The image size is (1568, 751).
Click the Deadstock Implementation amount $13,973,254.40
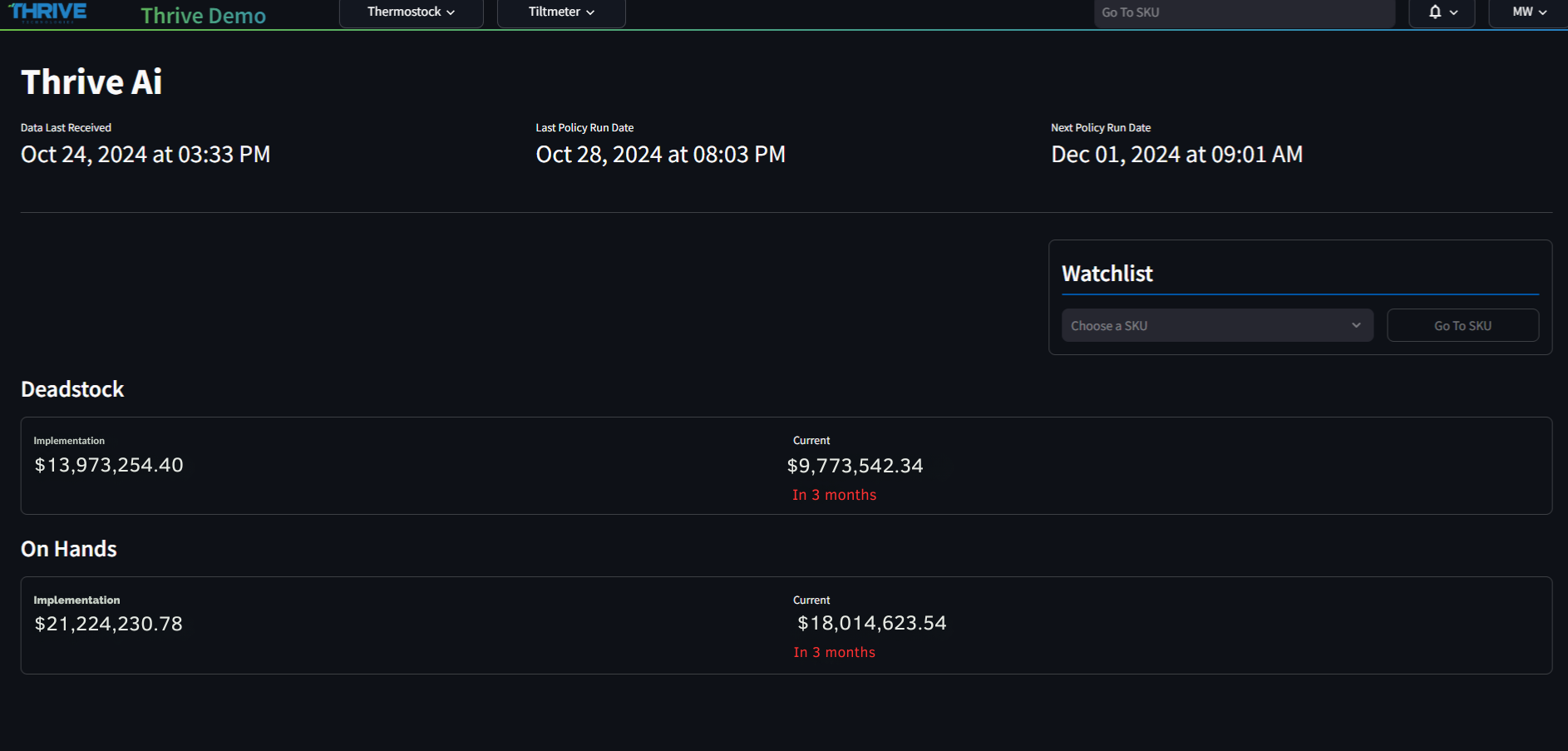pyautogui.click(x=109, y=466)
